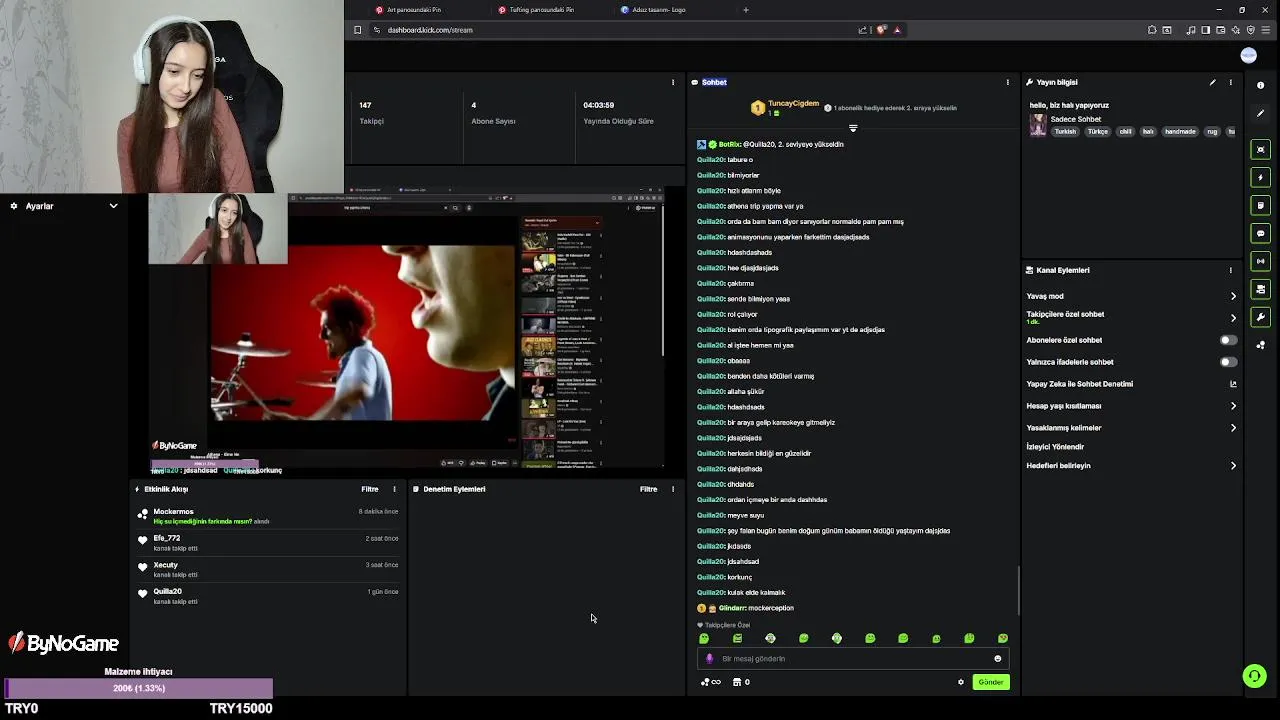Edit stream info with the pencil in Yayın bilgisi
Image resolution: width=1280 pixels, height=720 pixels.
pyautogui.click(x=1212, y=82)
